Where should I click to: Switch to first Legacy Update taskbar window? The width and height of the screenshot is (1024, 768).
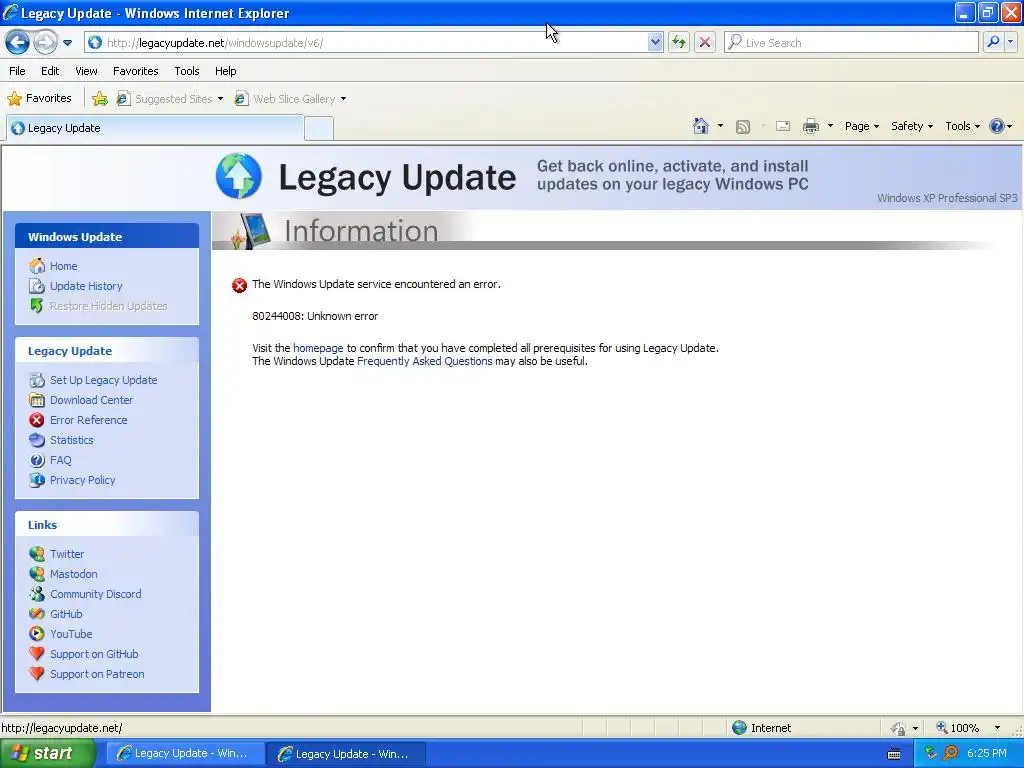point(185,754)
